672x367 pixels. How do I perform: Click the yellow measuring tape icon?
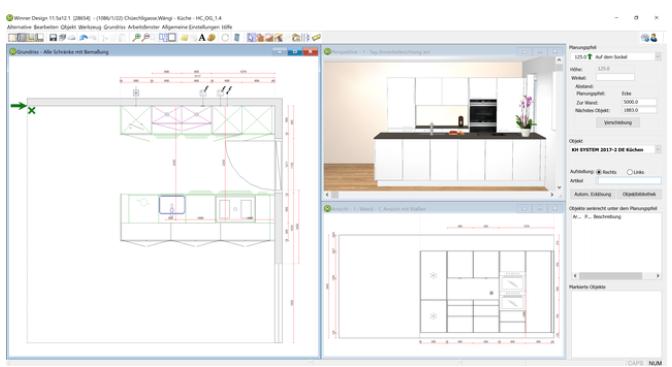point(316,38)
